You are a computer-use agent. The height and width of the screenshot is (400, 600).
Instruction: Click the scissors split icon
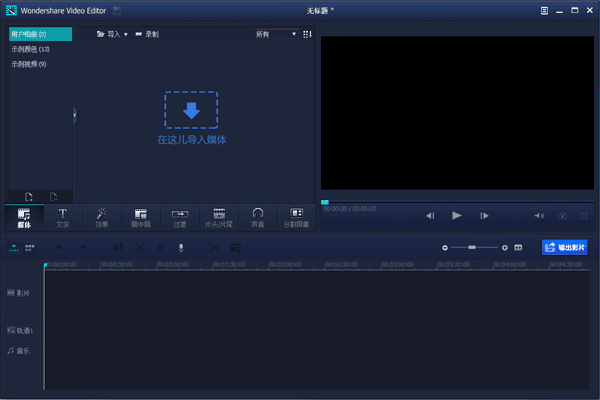coord(140,248)
